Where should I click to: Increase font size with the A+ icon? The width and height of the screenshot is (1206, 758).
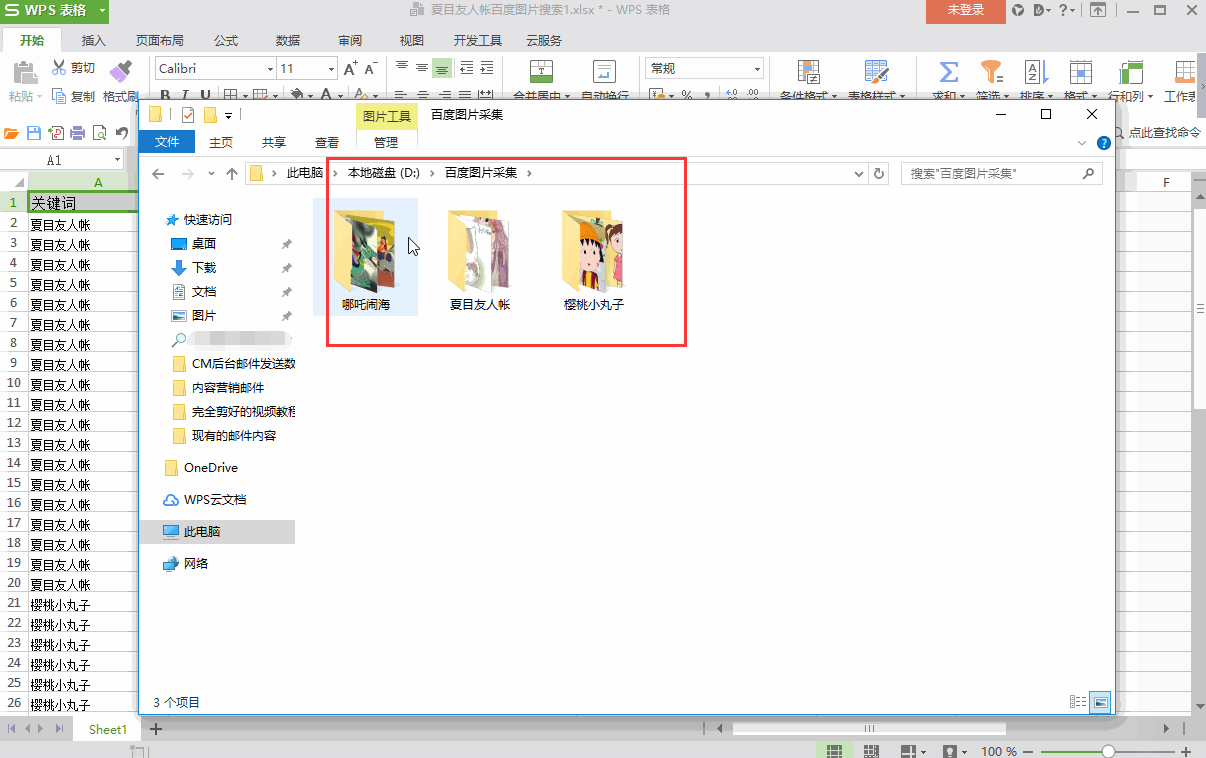click(351, 68)
